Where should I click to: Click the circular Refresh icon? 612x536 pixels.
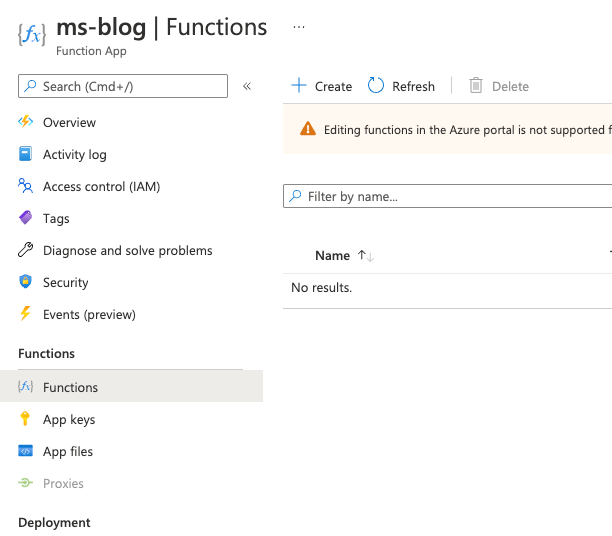[x=376, y=85]
